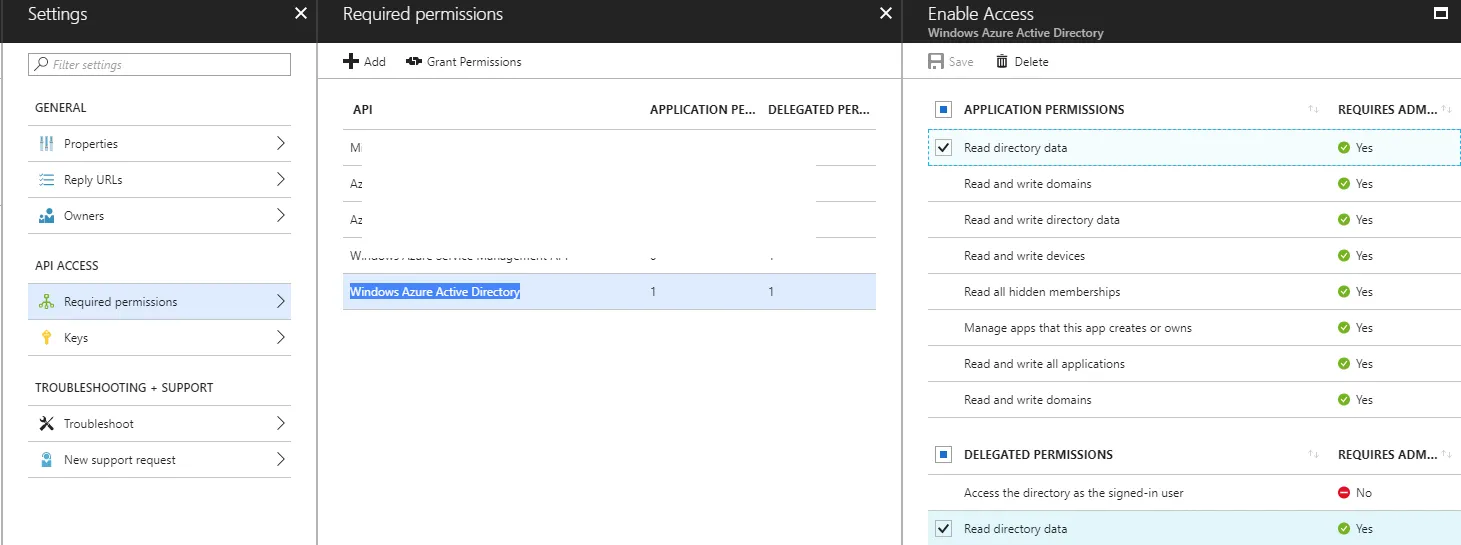Click the Reply URLs list icon

click(46, 180)
